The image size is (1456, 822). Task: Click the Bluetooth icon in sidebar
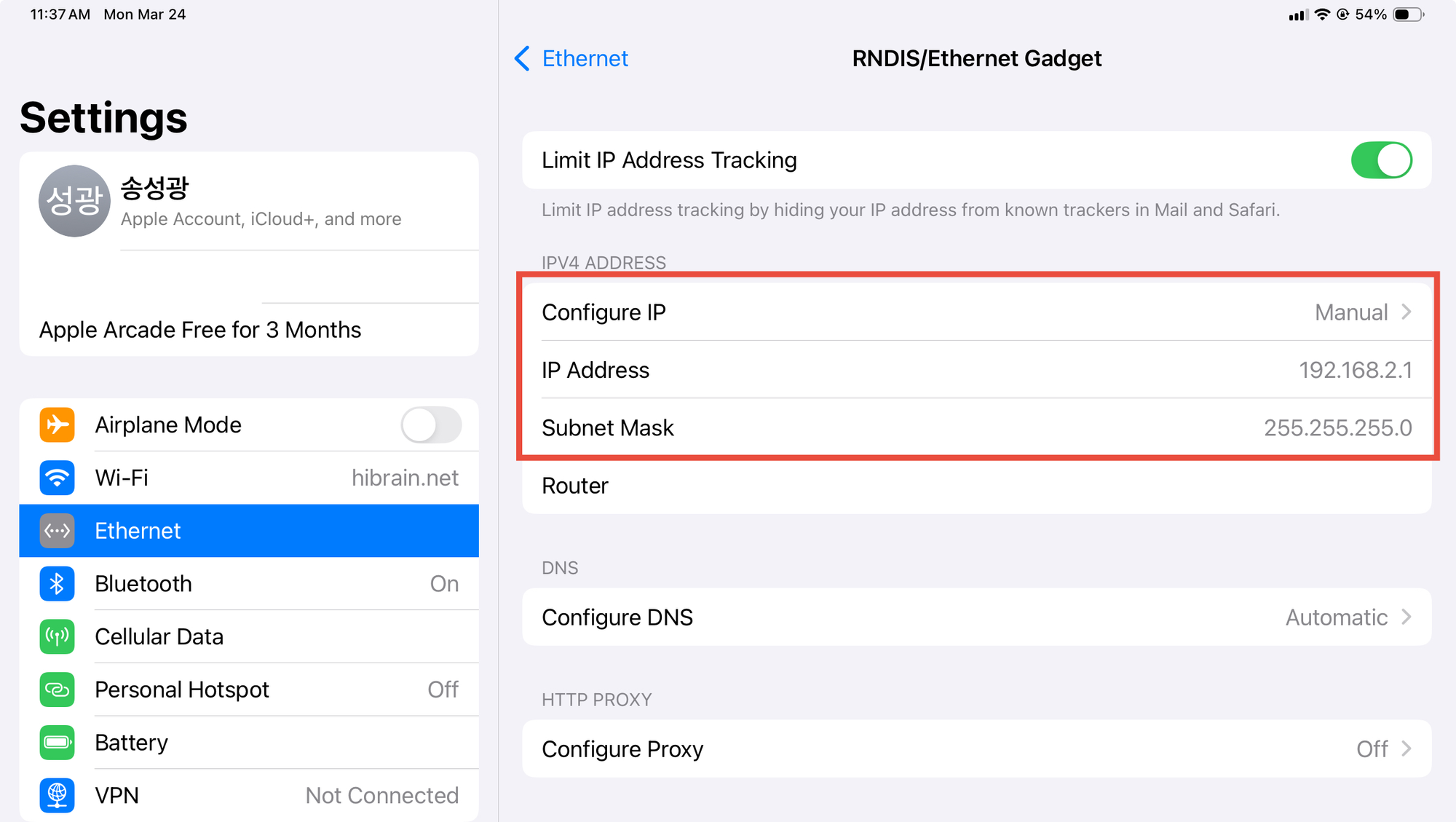pyautogui.click(x=57, y=584)
